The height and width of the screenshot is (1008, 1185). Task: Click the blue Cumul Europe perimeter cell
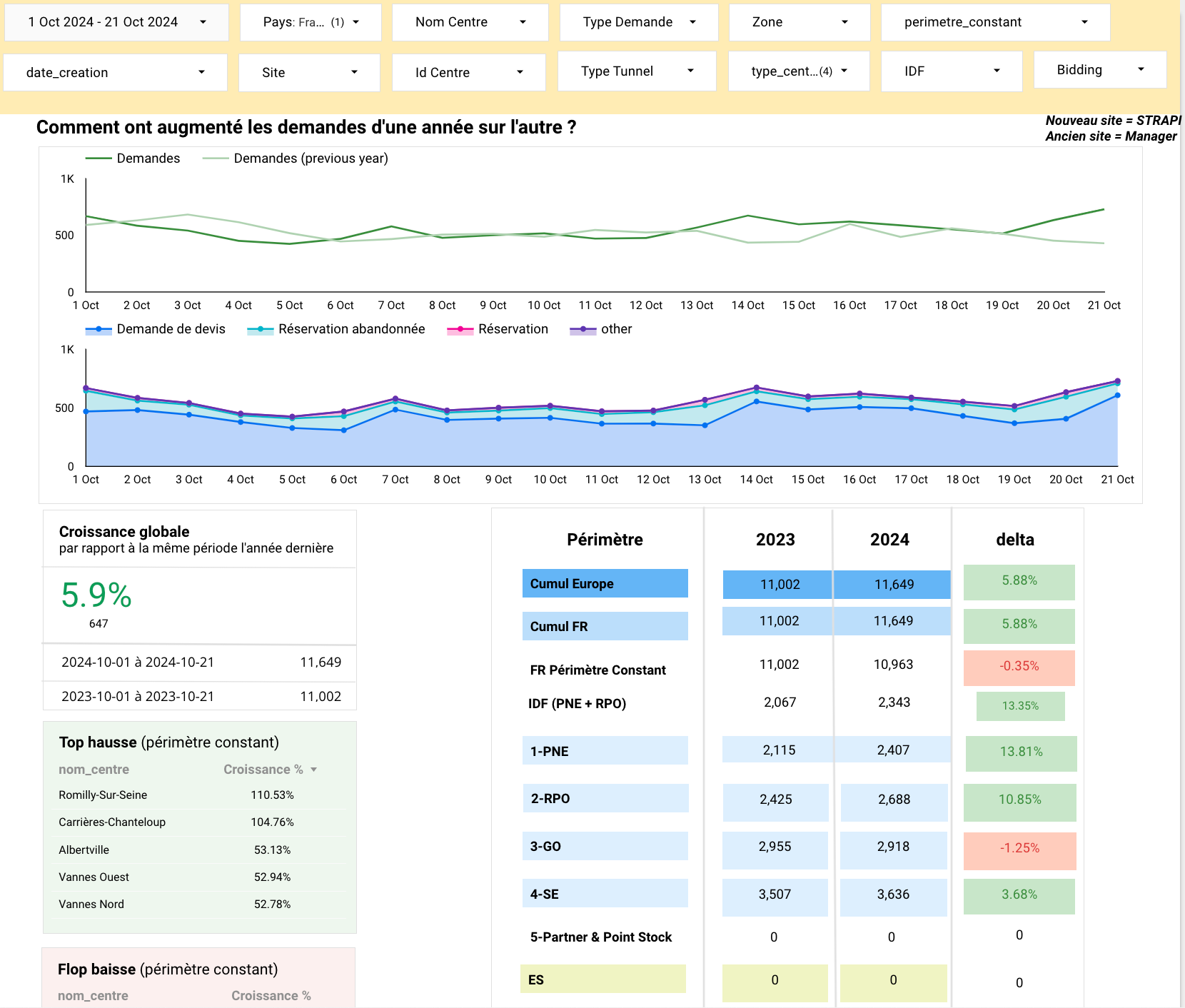tap(605, 584)
